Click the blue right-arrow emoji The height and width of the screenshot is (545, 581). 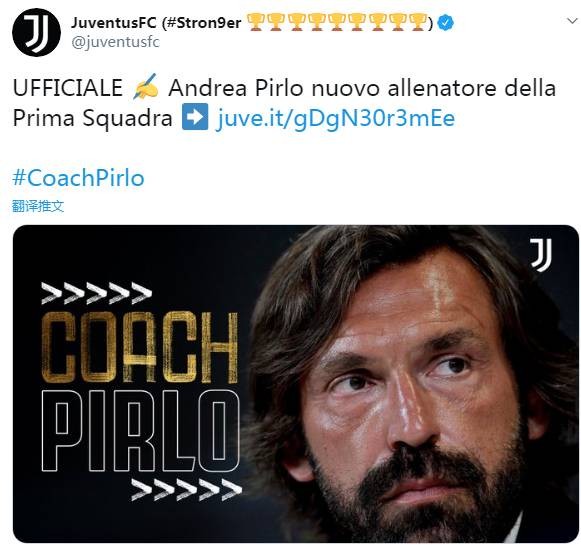pos(195,117)
